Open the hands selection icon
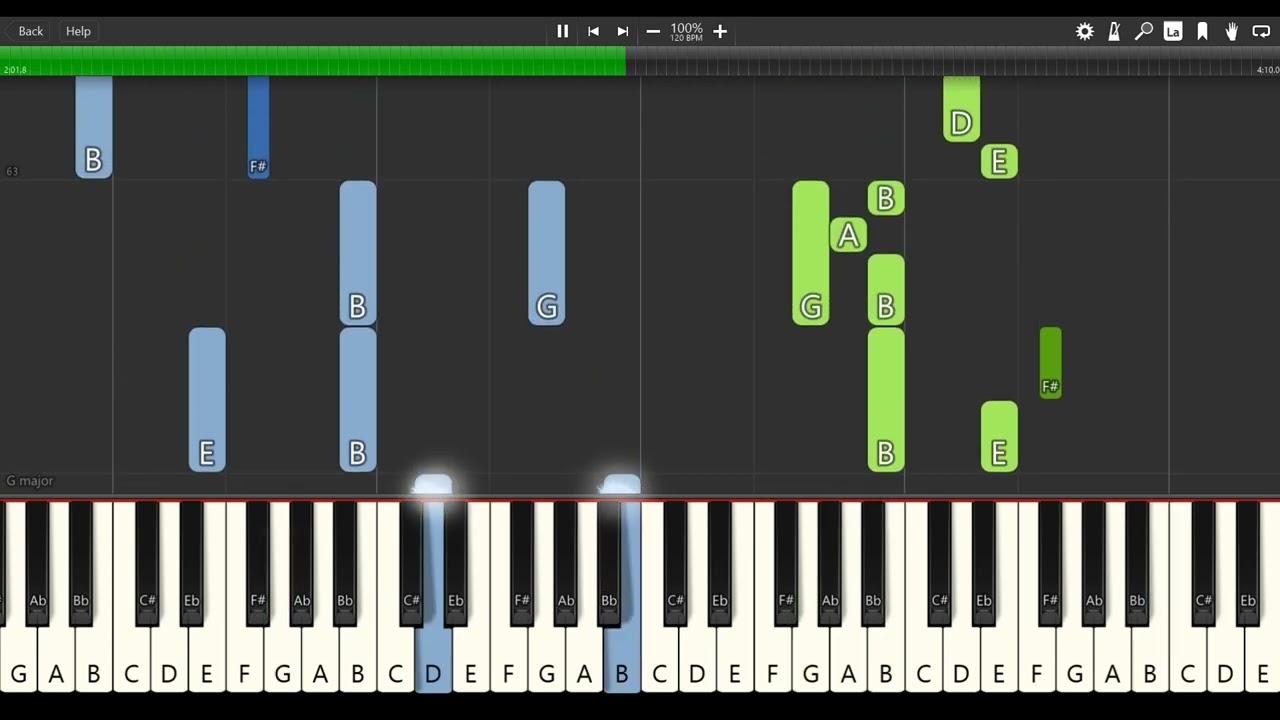 tap(1232, 31)
